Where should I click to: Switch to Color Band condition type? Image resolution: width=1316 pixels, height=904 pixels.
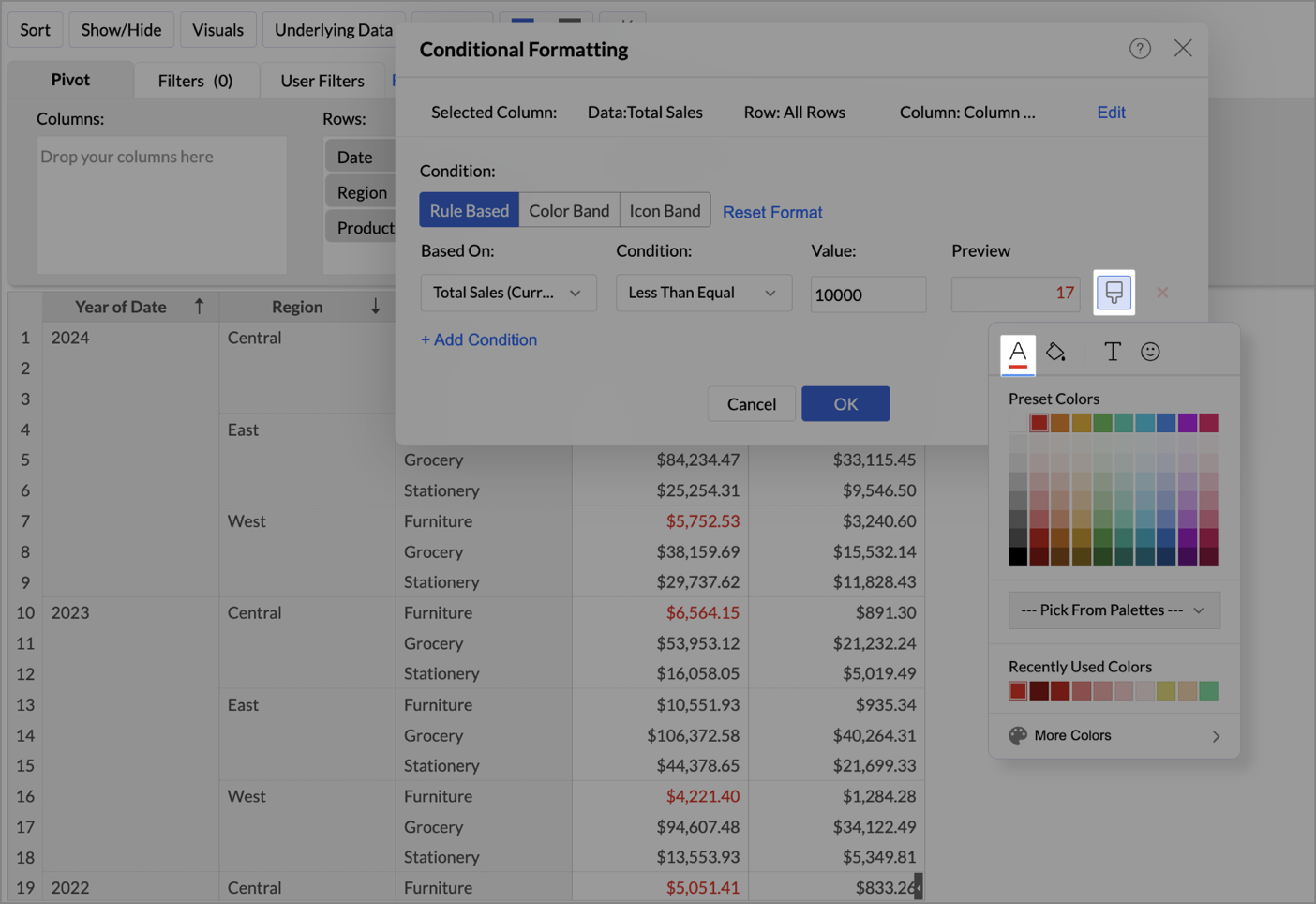click(569, 211)
